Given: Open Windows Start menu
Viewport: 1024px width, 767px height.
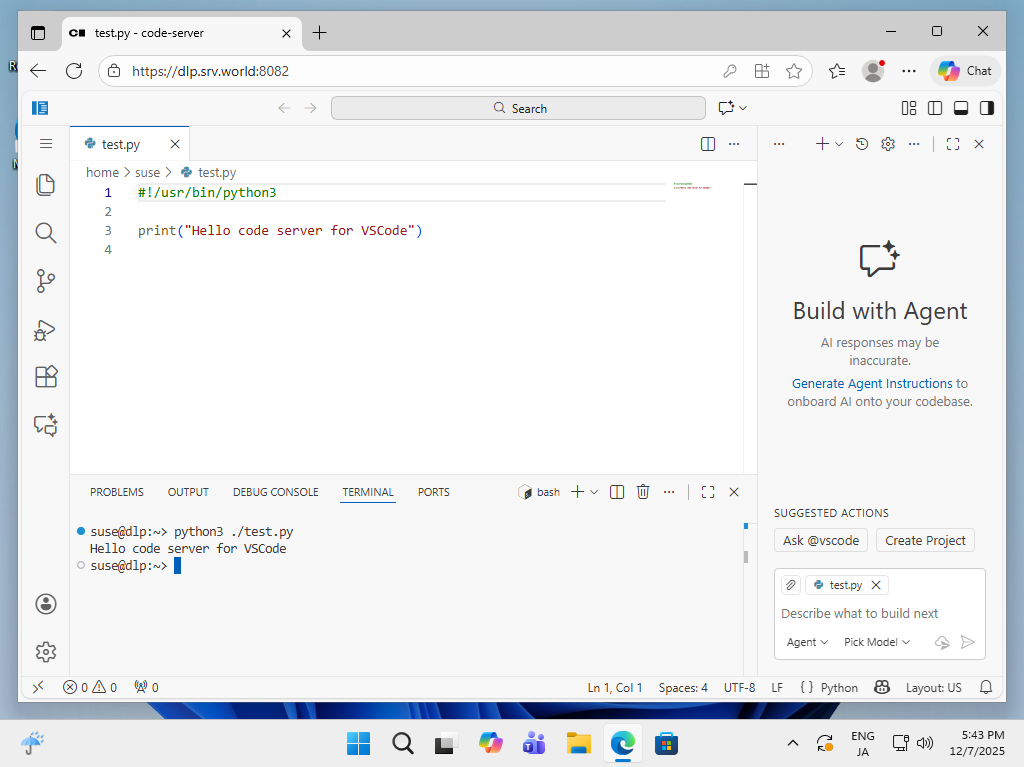Looking at the screenshot, I should (359, 743).
